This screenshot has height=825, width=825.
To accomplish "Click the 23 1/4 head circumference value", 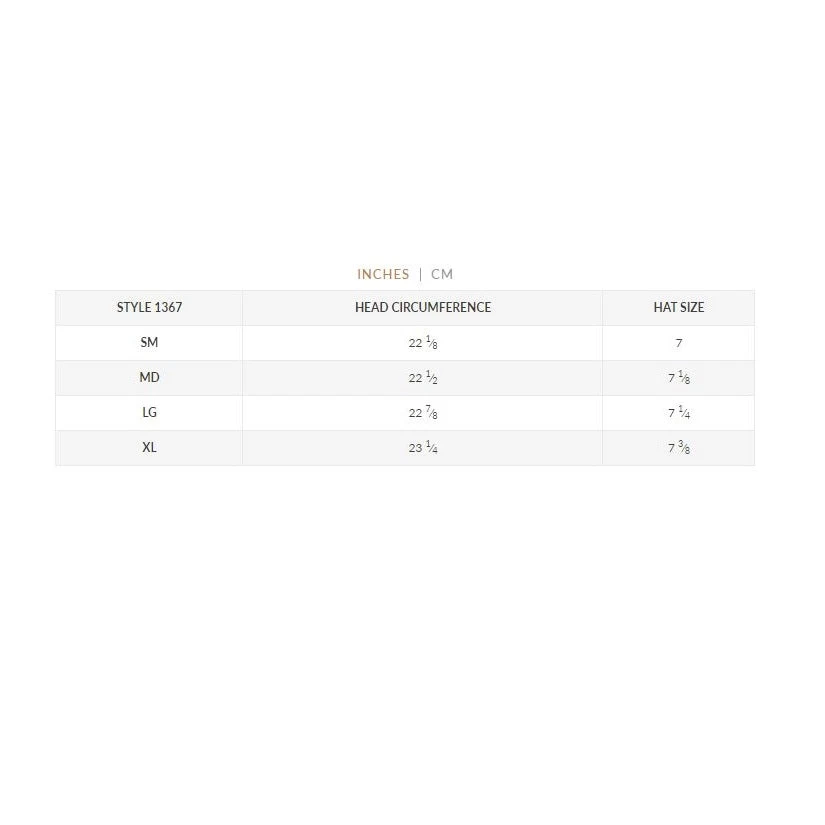I will point(423,448).
